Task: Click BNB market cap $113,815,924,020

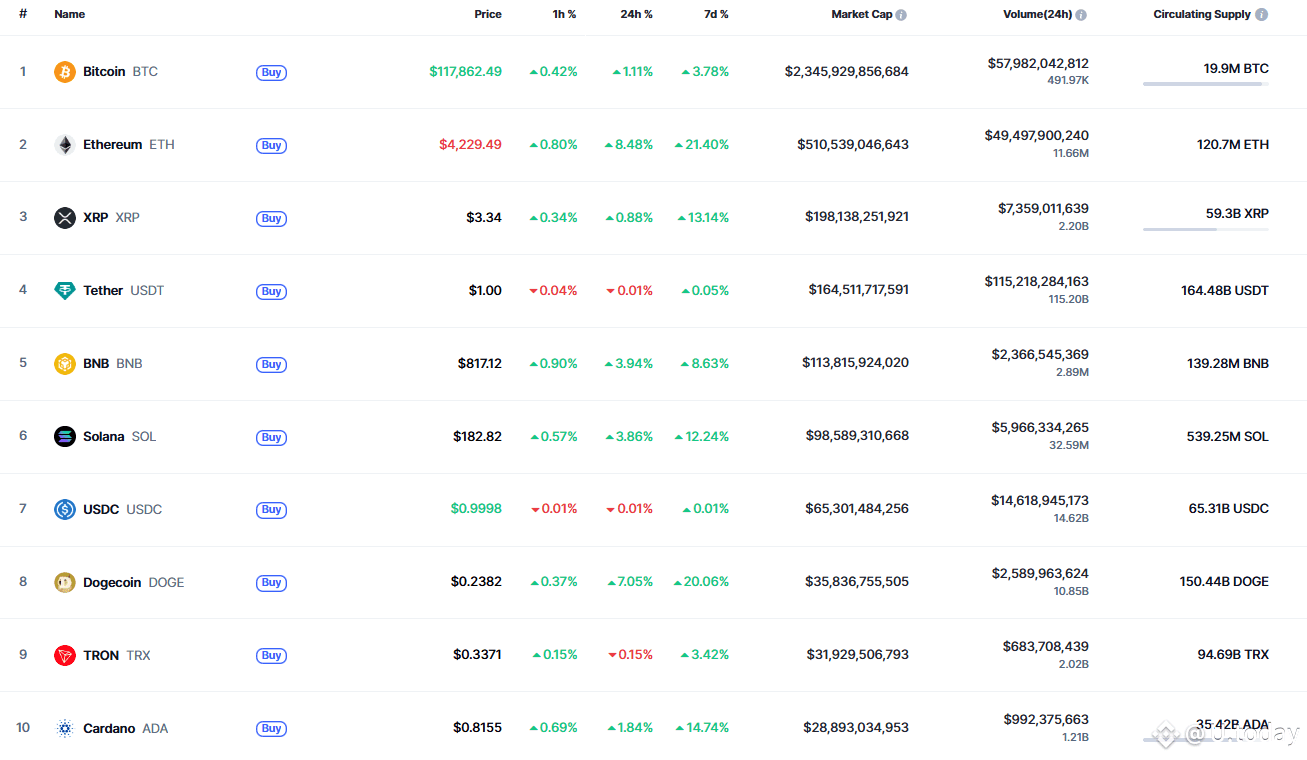Action: click(x=856, y=363)
